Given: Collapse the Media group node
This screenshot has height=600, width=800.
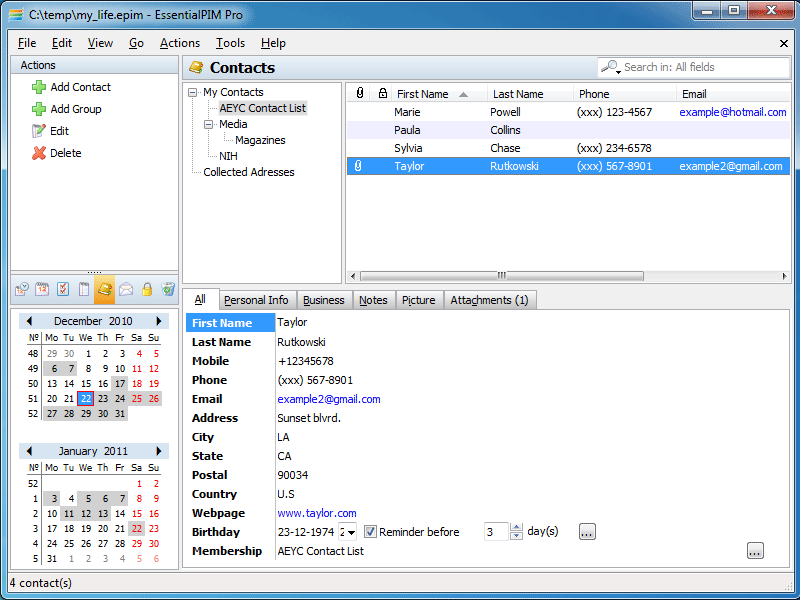Looking at the screenshot, I should [x=209, y=124].
